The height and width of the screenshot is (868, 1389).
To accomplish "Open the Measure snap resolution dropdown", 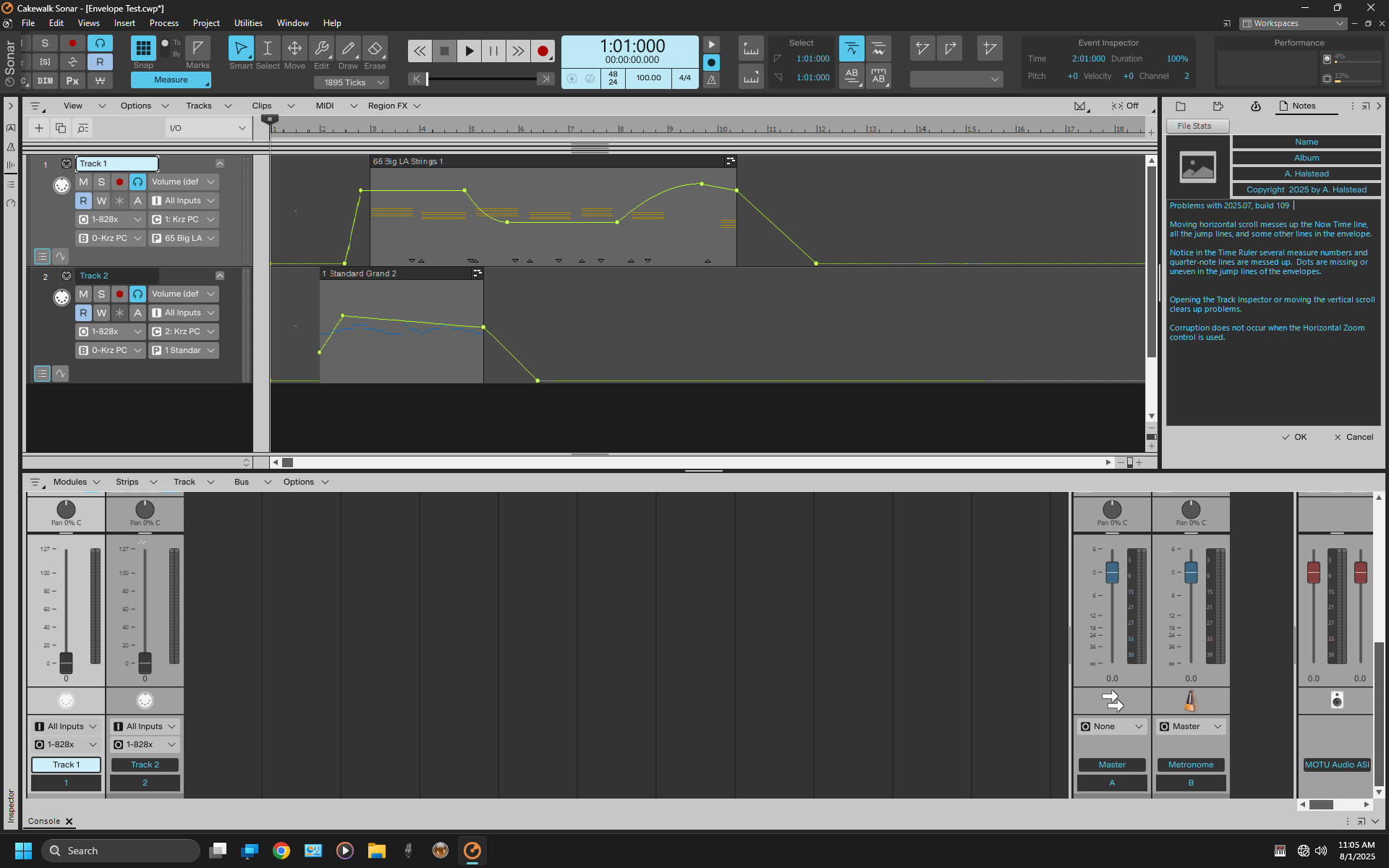I will (x=171, y=80).
